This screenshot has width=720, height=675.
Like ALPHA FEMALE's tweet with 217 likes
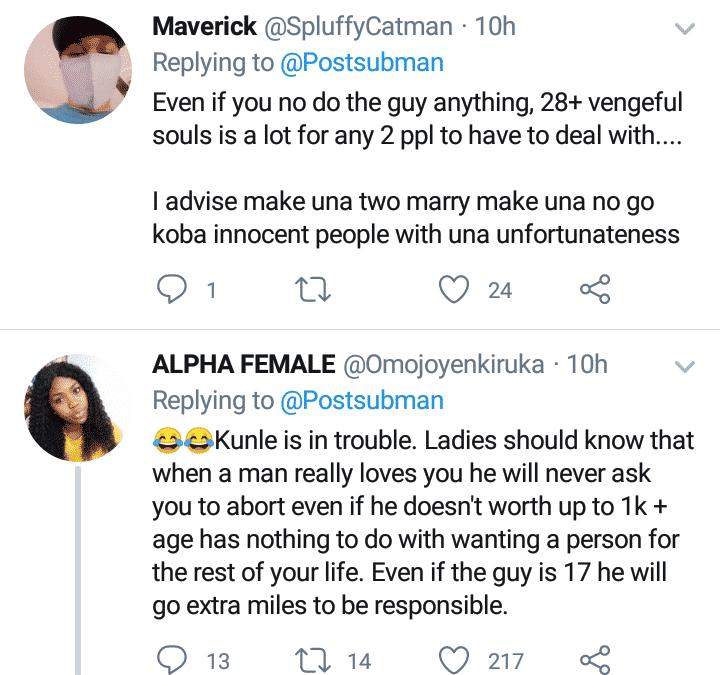point(456,660)
